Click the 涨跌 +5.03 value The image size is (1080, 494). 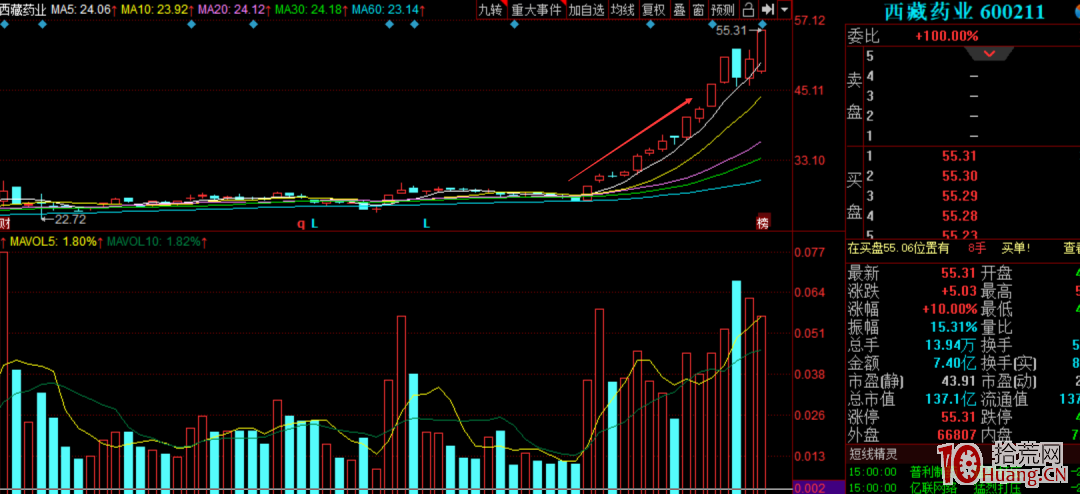coord(959,291)
